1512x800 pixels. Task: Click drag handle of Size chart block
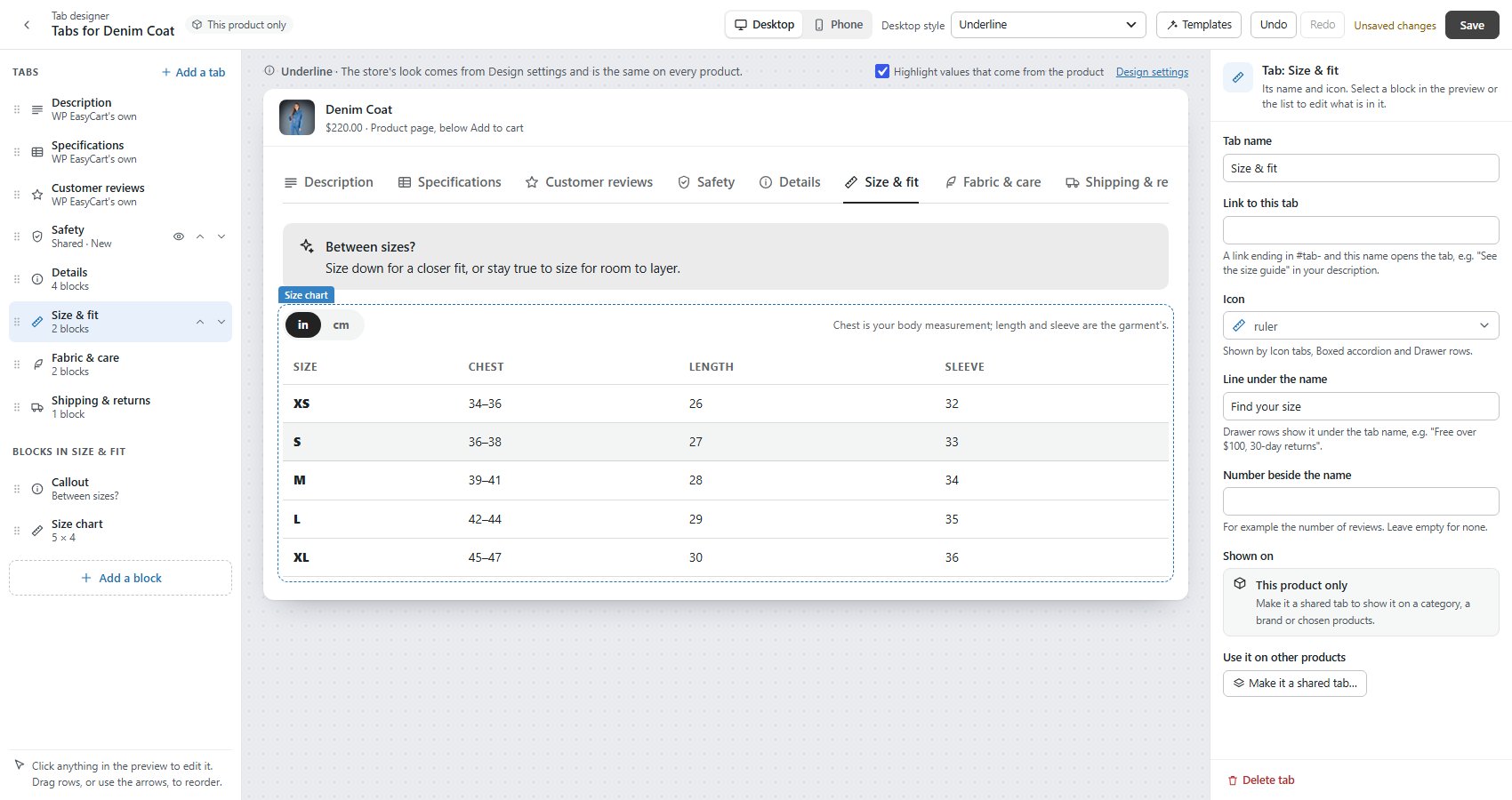pyautogui.click(x=17, y=531)
